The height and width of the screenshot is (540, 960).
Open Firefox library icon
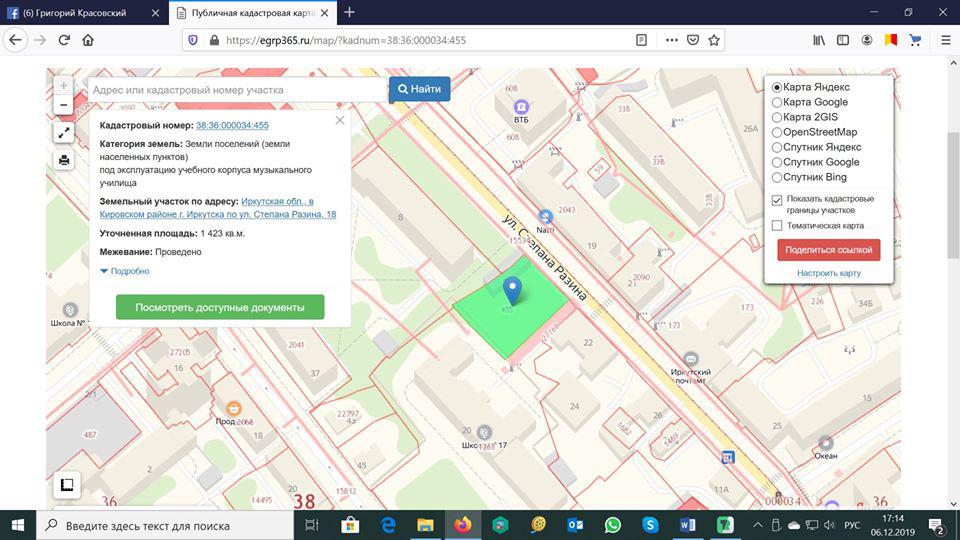click(819, 40)
